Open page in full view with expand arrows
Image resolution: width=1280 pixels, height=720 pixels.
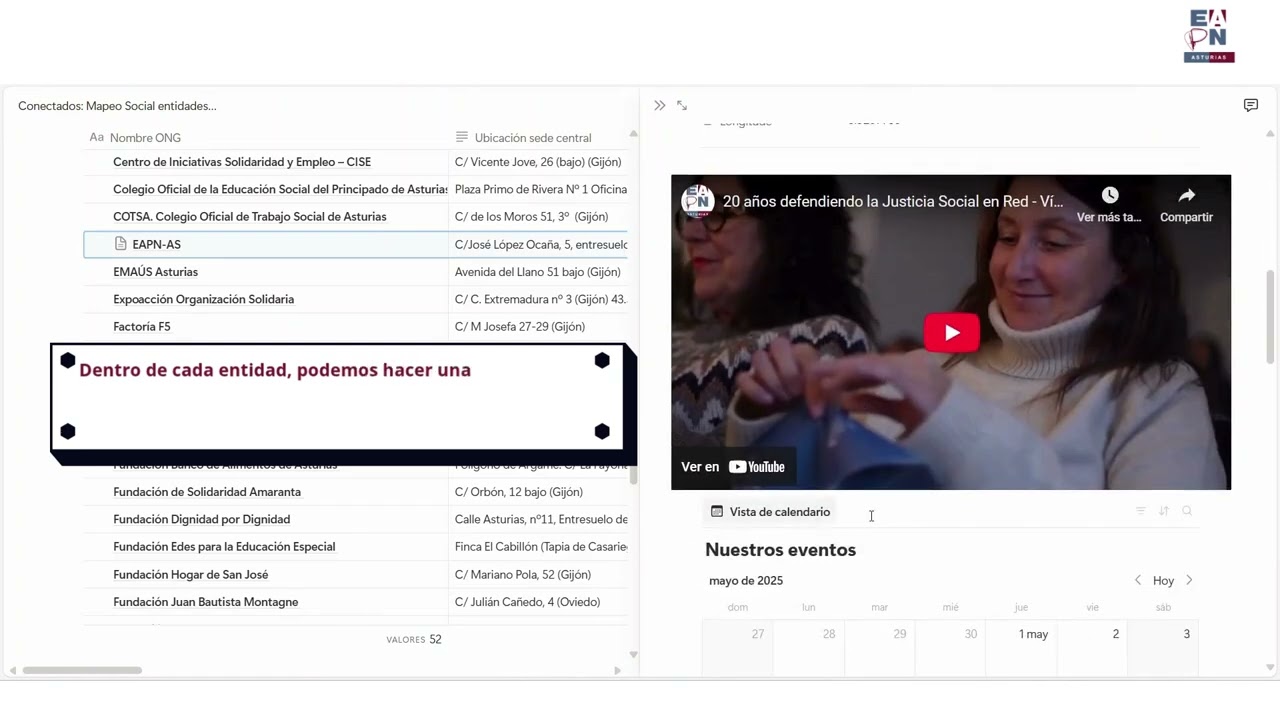click(x=682, y=105)
